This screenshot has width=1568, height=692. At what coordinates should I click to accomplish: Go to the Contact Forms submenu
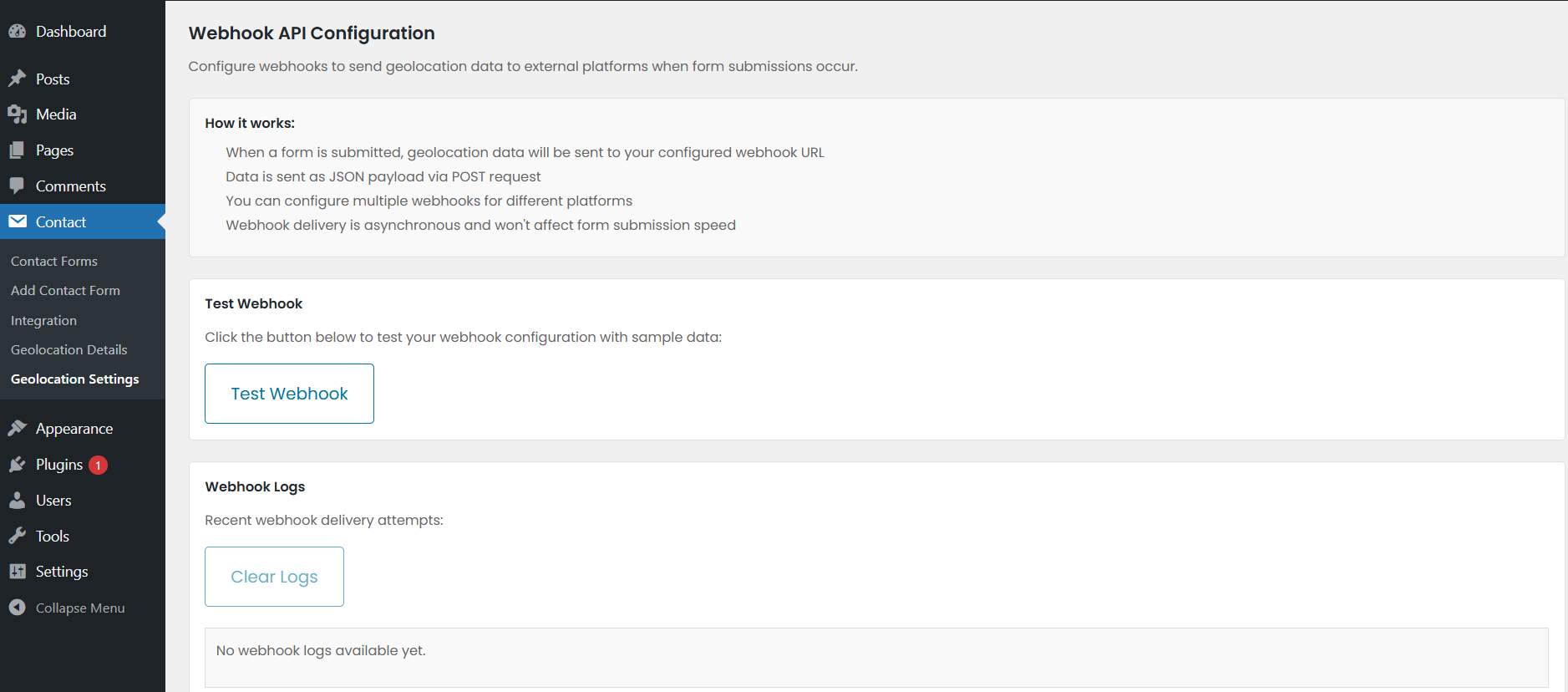coord(53,261)
